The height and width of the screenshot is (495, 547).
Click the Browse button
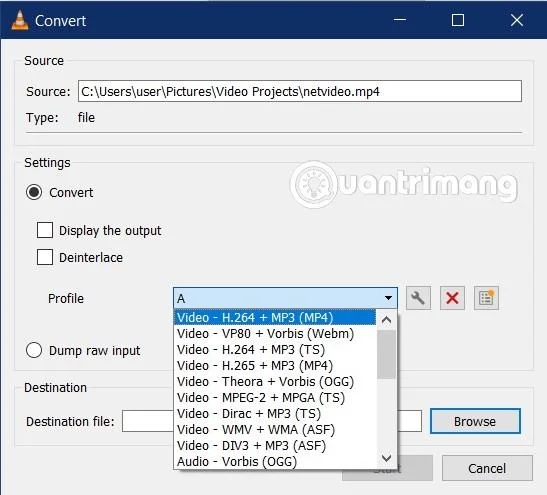475,421
